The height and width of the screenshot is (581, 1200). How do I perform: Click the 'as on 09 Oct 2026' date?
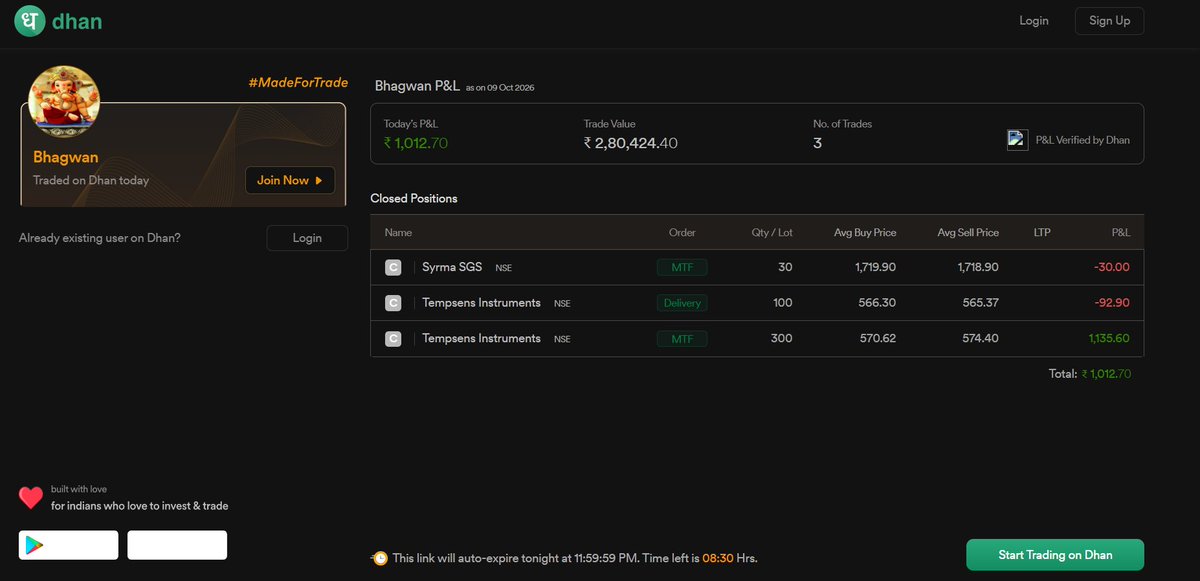tap(500, 88)
